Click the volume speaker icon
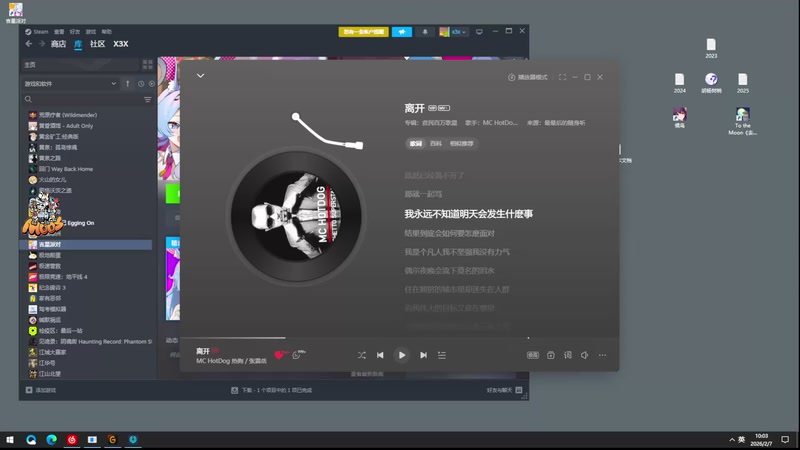 [x=585, y=355]
